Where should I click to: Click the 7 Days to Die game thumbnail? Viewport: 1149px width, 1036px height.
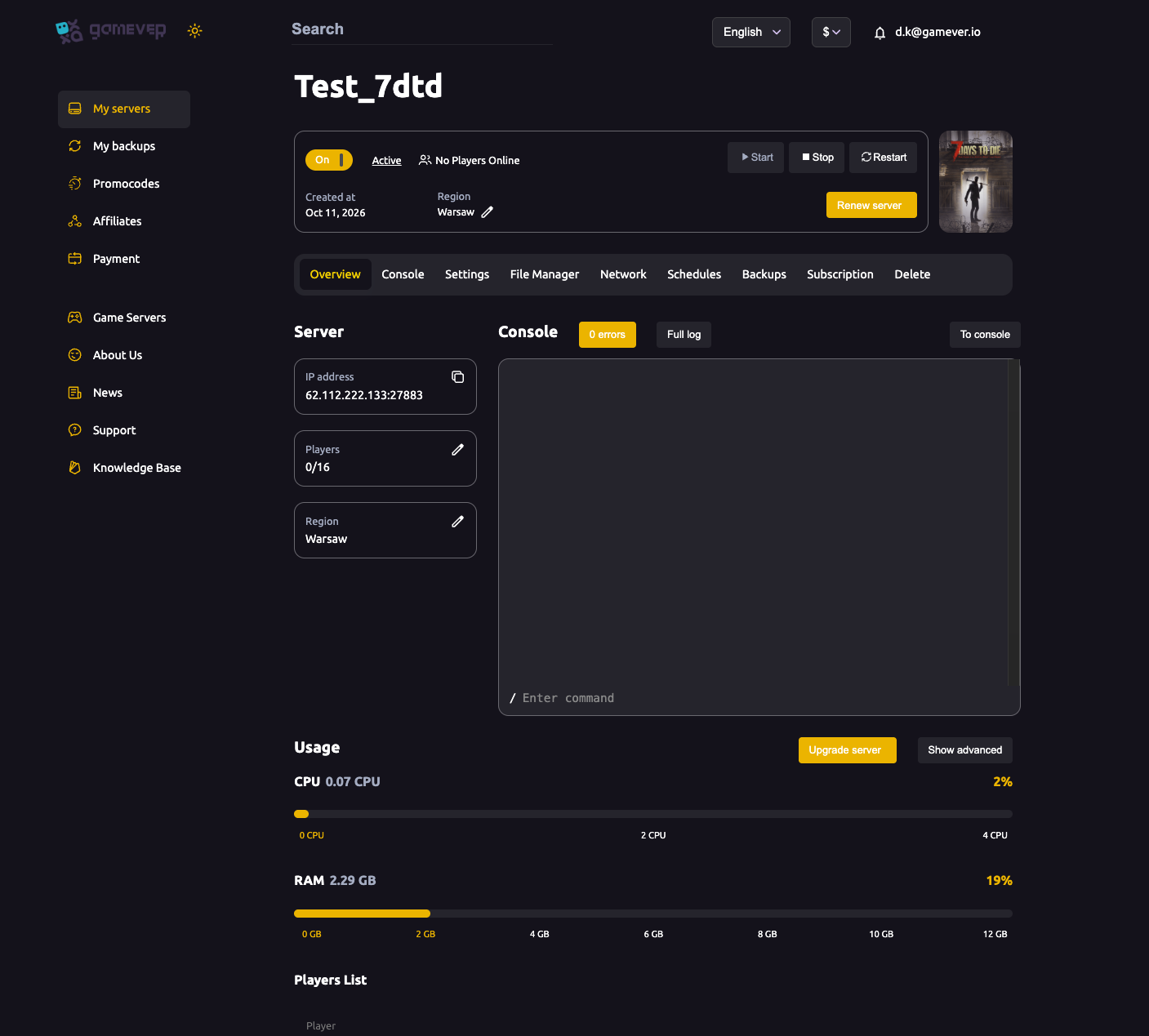[976, 182]
